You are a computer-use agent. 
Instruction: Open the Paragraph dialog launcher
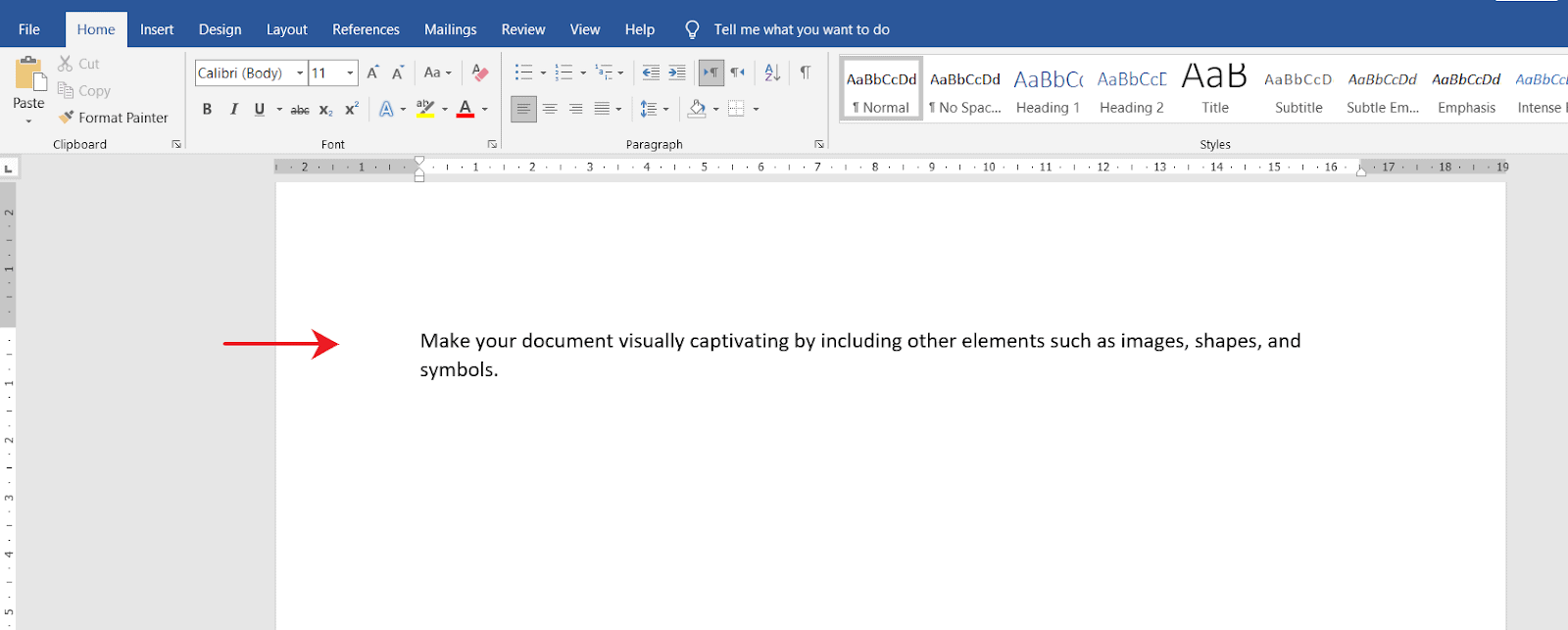pyautogui.click(x=818, y=144)
